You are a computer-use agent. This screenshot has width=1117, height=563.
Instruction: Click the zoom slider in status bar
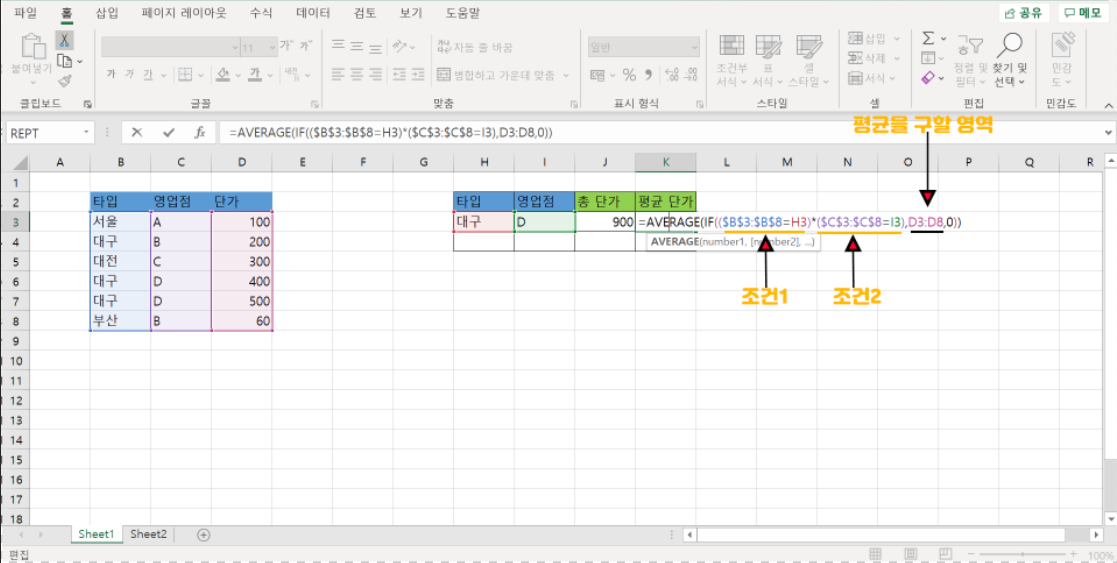point(1022,554)
